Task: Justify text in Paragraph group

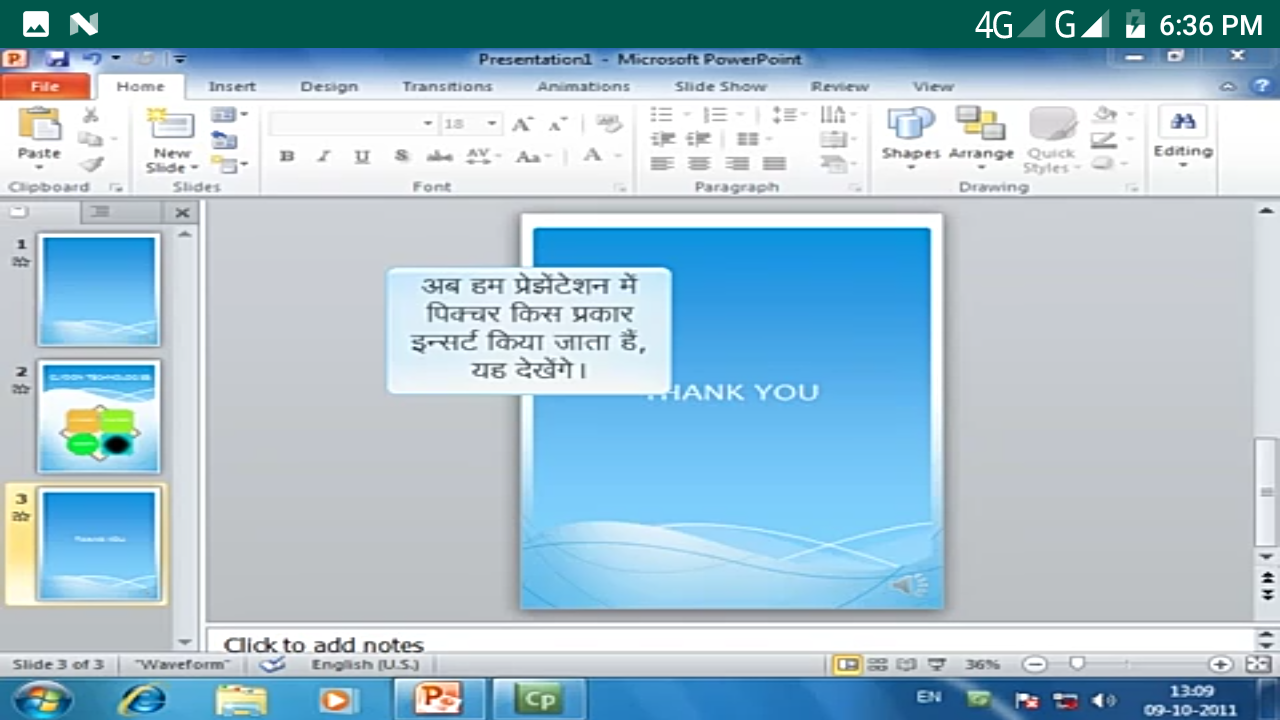Action: [x=774, y=163]
